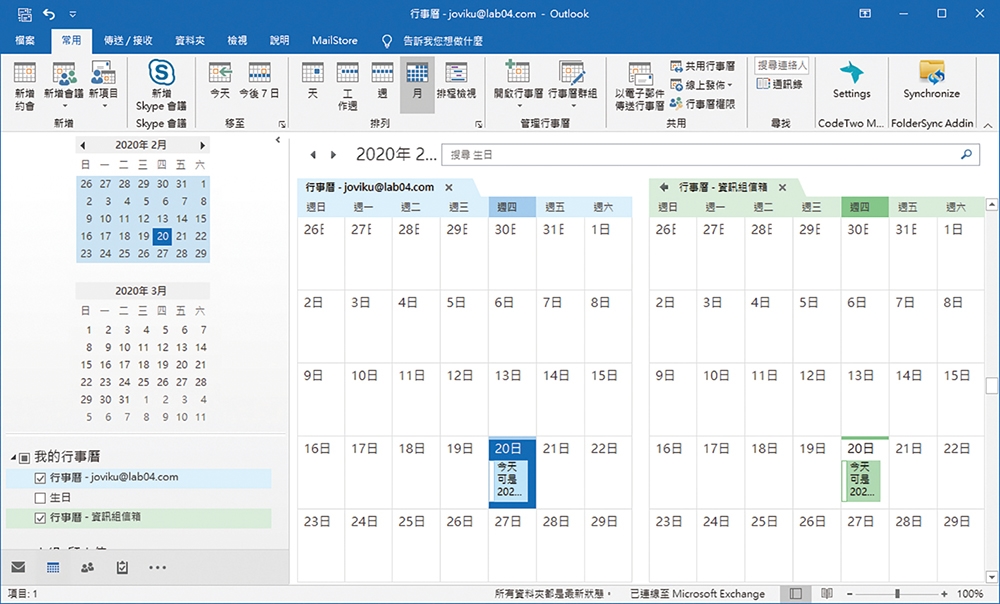Viewport: 1000px width, 604px height.
Task: Open 行事曆權限 calendar permissions
Action: 703,103
